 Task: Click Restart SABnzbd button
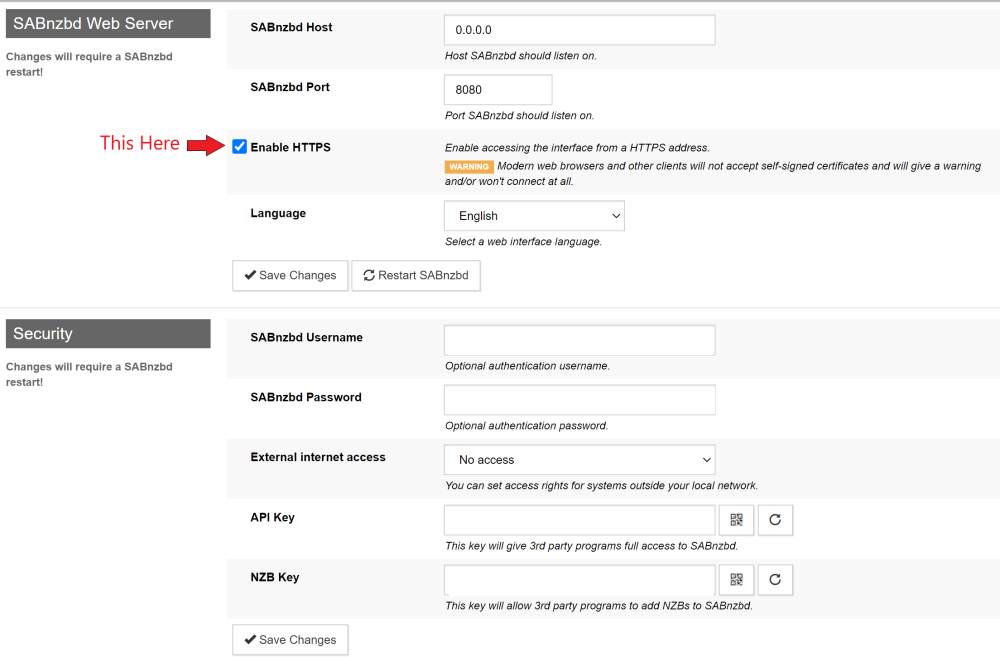(x=416, y=276)
